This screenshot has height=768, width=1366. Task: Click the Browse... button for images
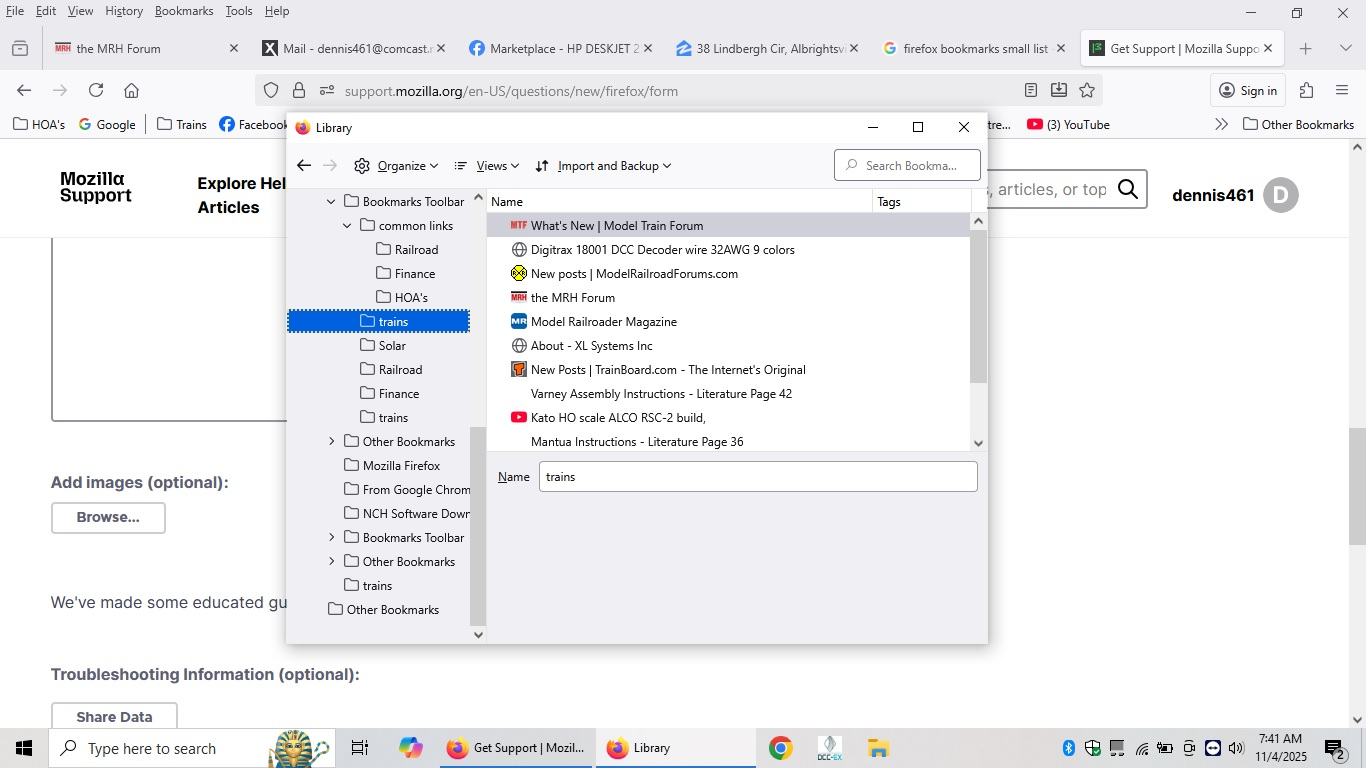coord(108,517)
